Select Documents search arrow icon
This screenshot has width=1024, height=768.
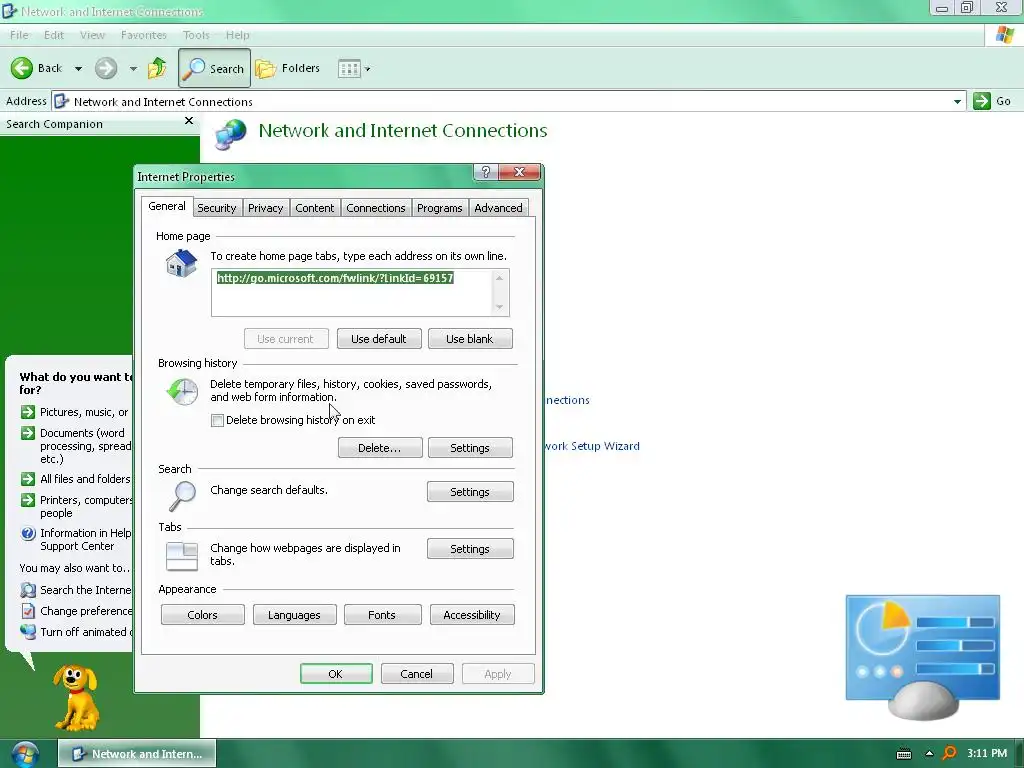pyautogui.click(x=27, y=433)
